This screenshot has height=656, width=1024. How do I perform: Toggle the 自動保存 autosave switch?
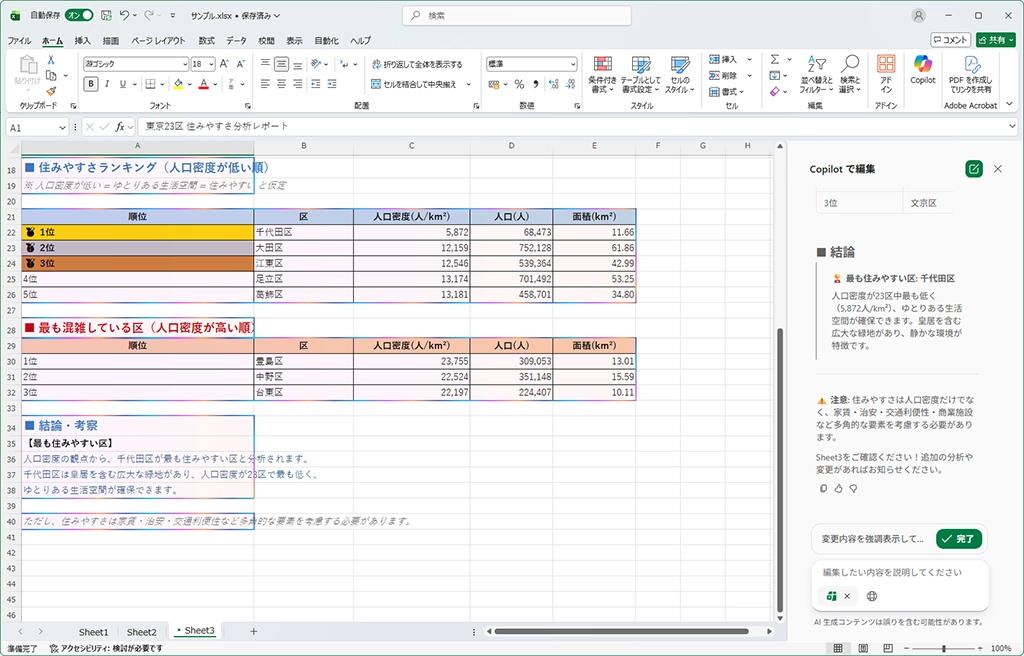[79, 16]
